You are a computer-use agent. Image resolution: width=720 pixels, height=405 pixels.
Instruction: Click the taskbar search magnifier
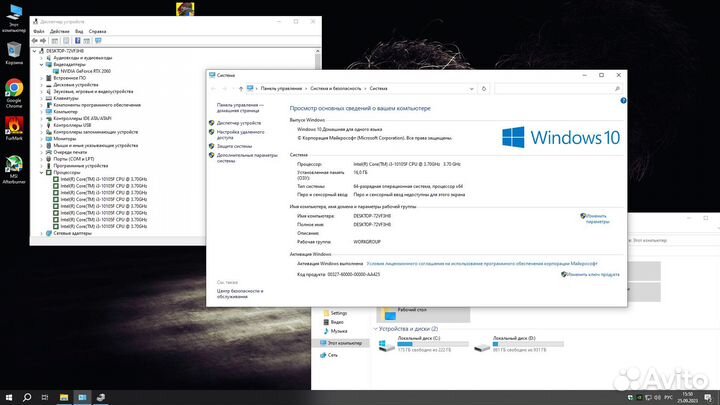(x=27, y=397)
